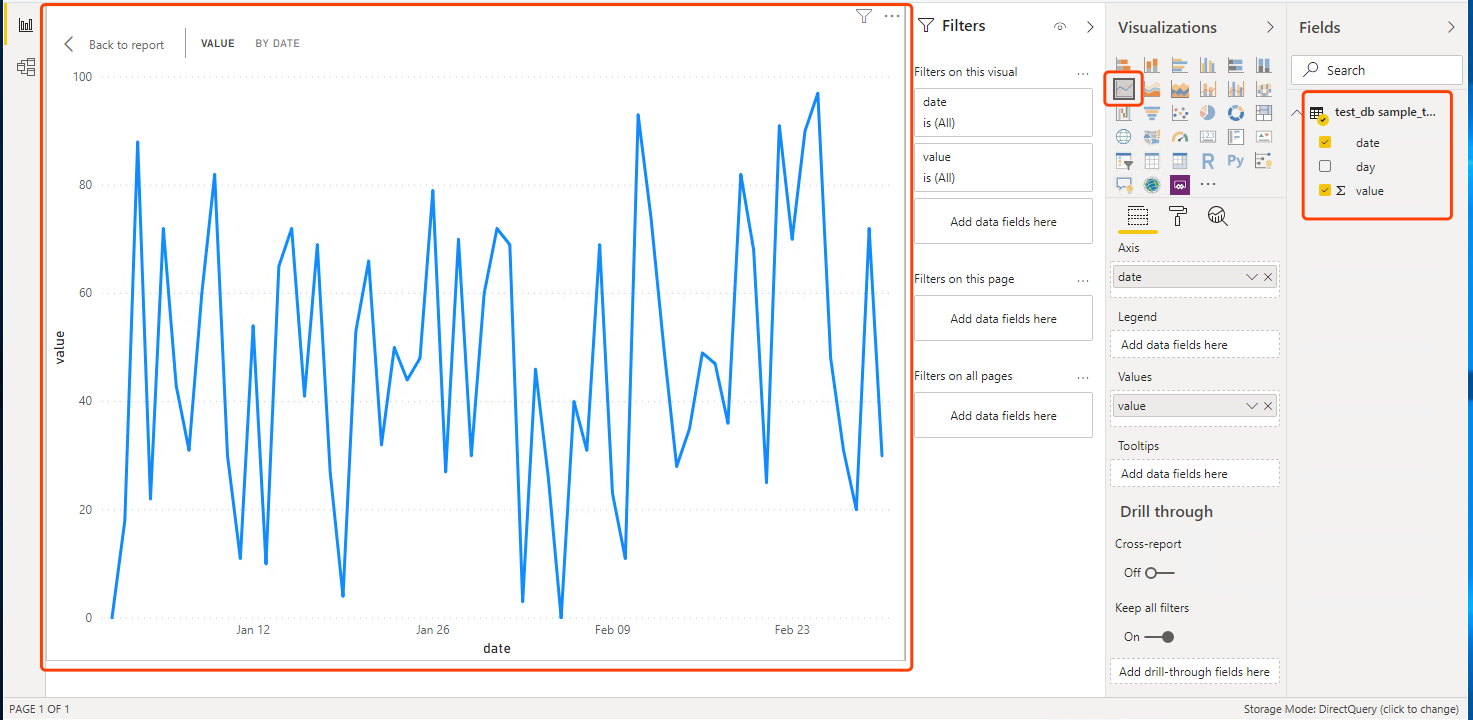The height and width of the screenshot is (720, 1473).
Task: Select the Gauge visualization
Action: point(1180,137)
